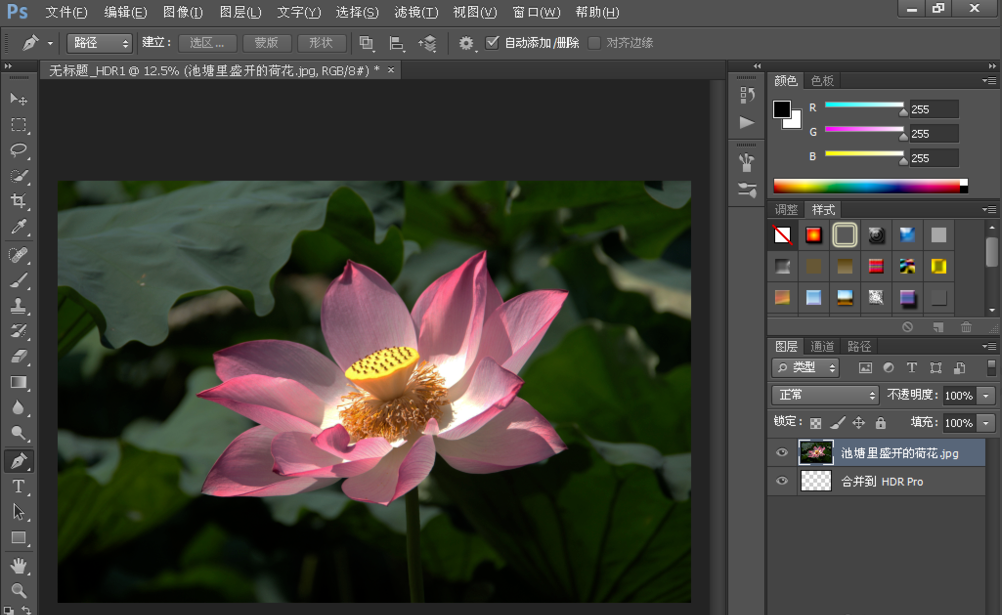Toggle visibility of 合并到 HDR Pro layer
The image size is (1002, 615).
(x=782, y=481)
